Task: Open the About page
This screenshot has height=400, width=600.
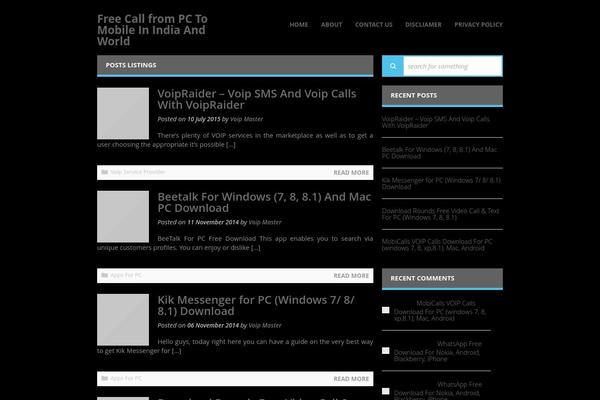Action: point(331,24)
